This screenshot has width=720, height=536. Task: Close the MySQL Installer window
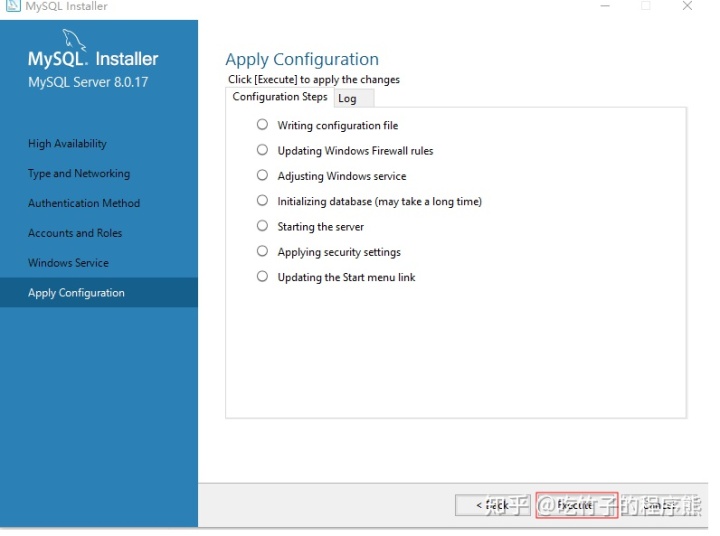point(687,6)
